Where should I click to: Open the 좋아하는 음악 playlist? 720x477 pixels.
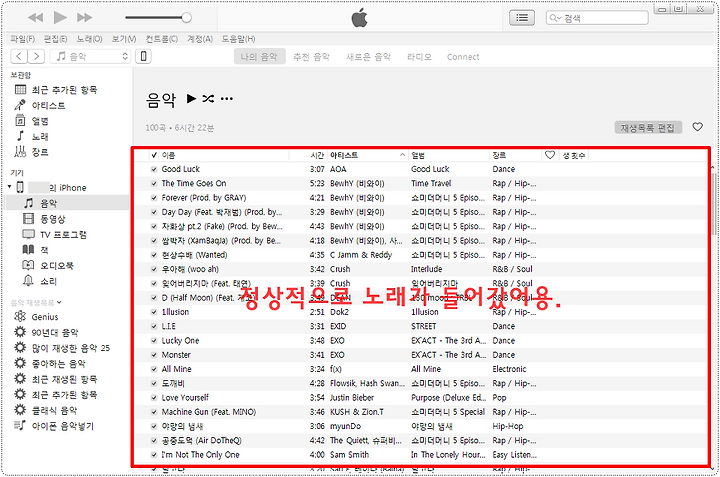click(58, 364)
